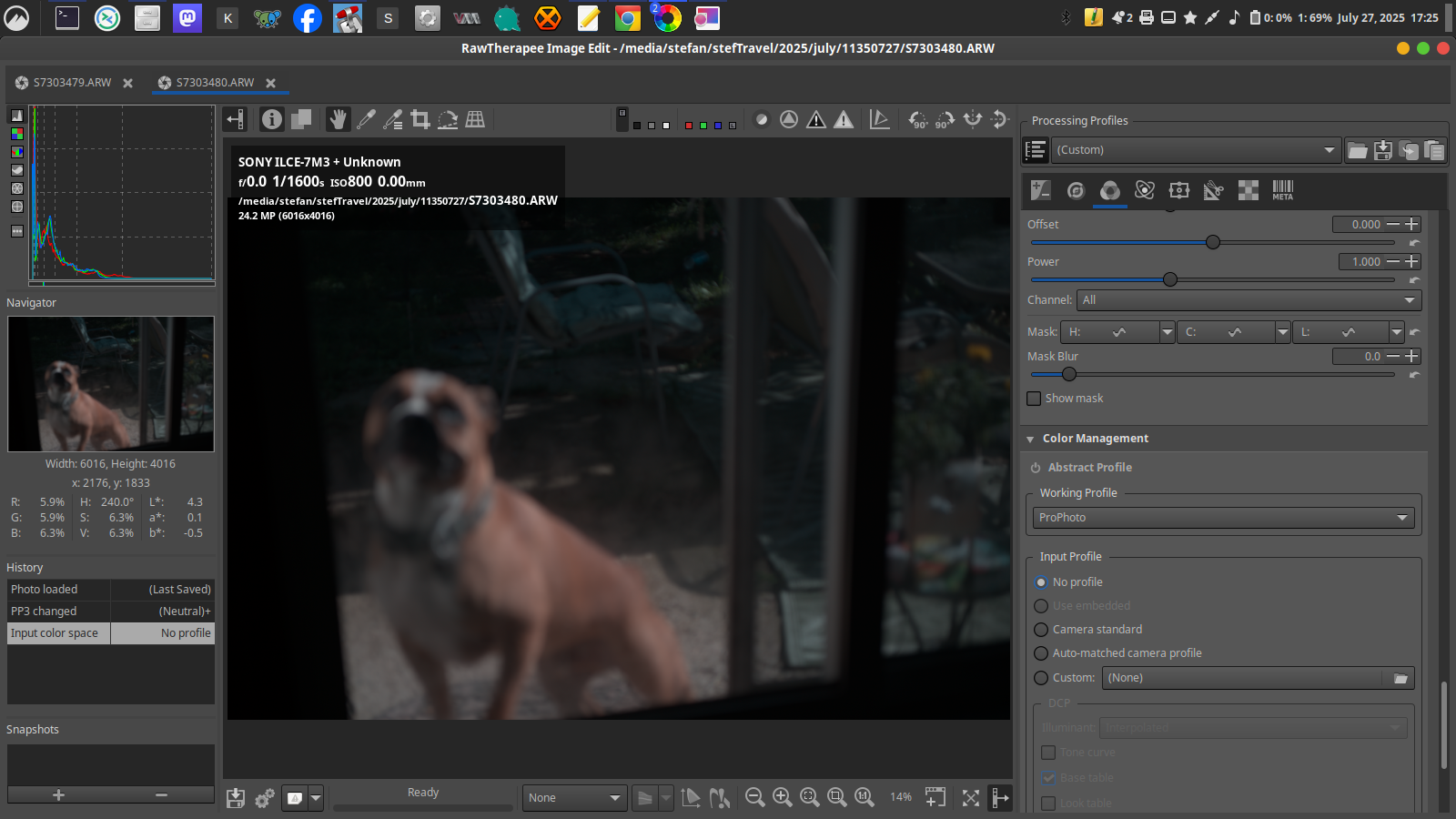Viewport: 1456px width, 819px height.
Task: Open Facebook from the top taskbar
Action: [x=307, y=18]
